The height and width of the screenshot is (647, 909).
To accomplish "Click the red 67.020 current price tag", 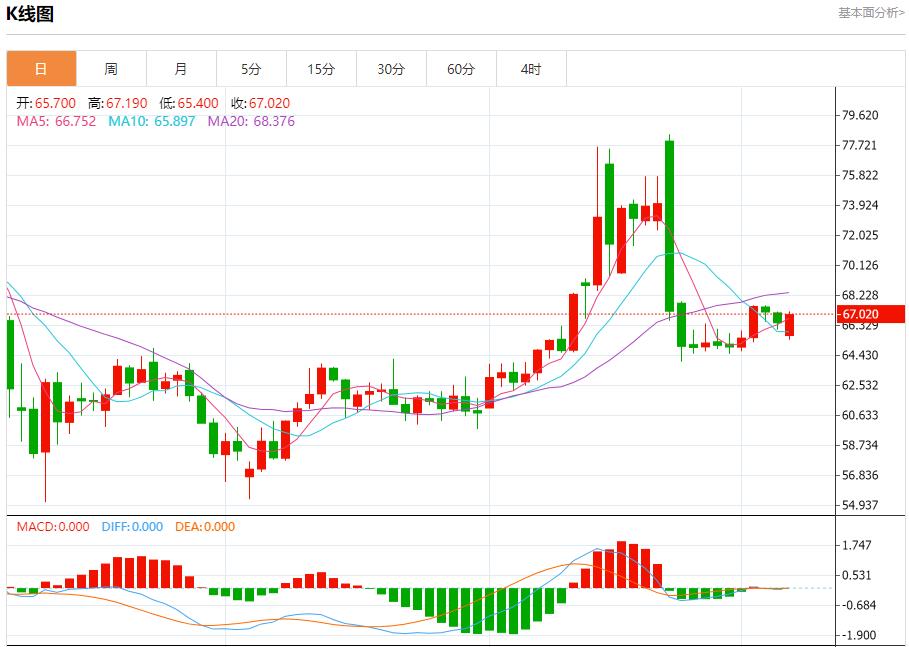I will click(872, 314).
